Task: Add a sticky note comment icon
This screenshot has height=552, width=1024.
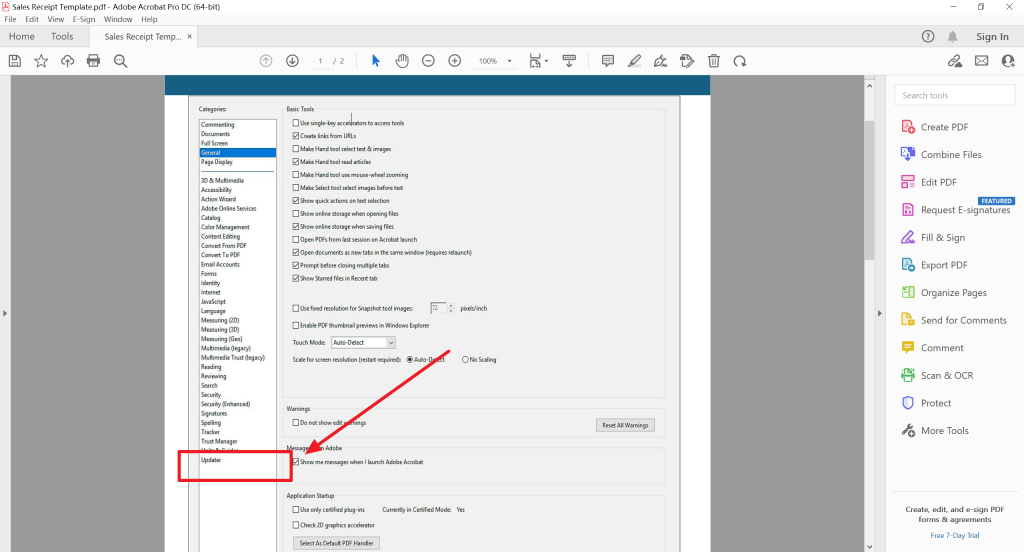Action: pyautogui.click(x=608, y=61)
